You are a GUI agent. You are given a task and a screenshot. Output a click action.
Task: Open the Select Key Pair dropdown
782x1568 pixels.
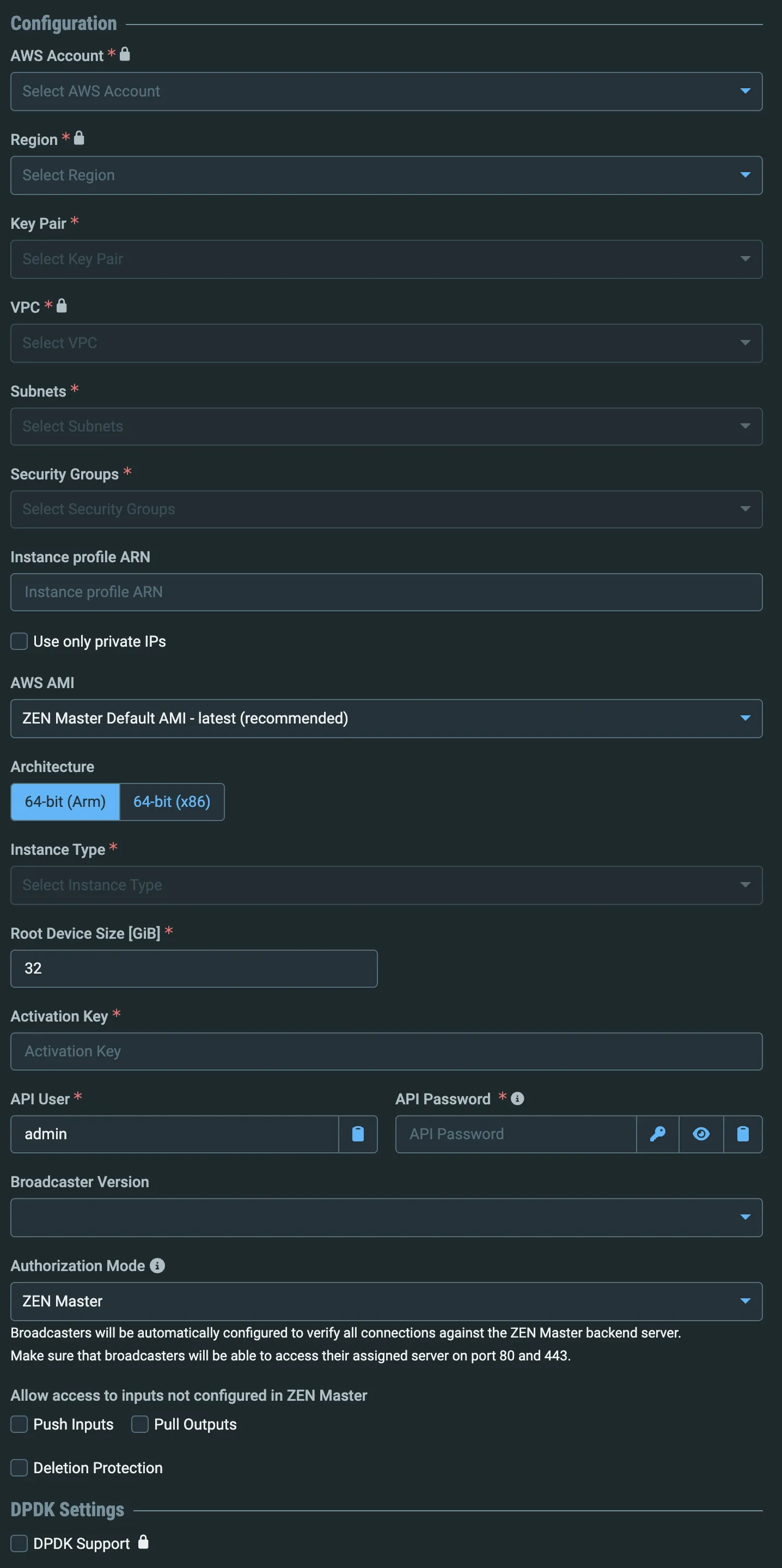387,259
